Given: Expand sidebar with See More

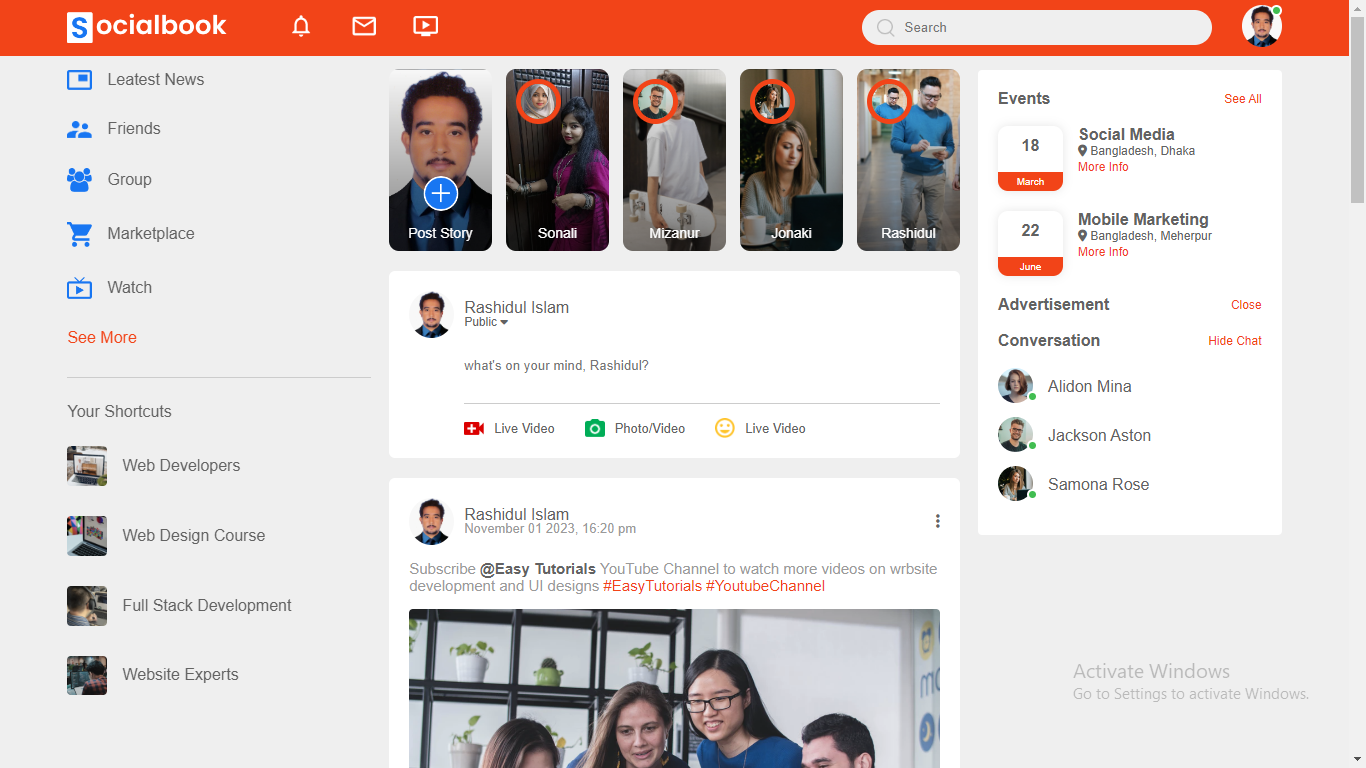Looking at the screenshot, I should tap(102, 338).
